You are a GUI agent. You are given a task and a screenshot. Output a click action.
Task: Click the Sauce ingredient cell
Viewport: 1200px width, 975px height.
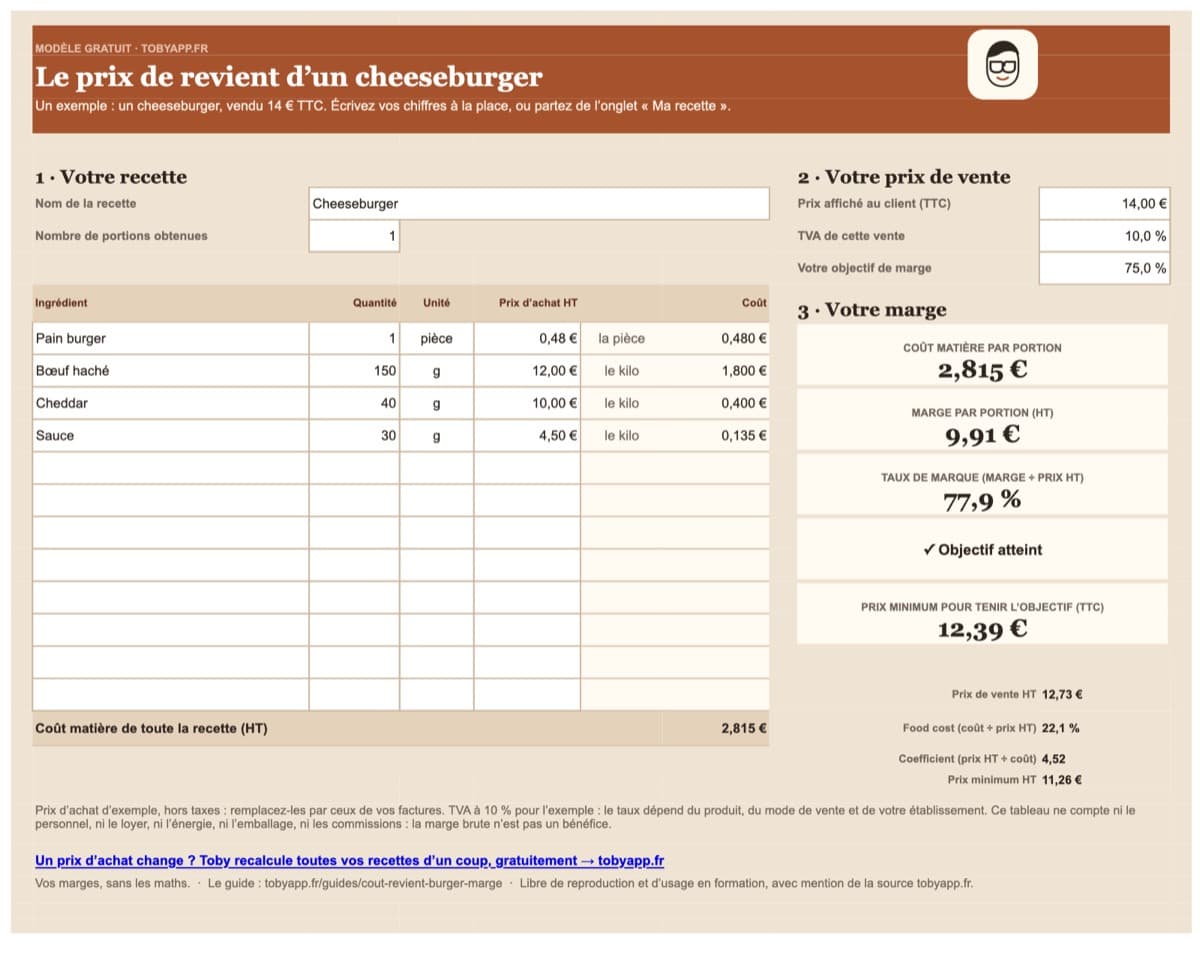pos(171,435)
